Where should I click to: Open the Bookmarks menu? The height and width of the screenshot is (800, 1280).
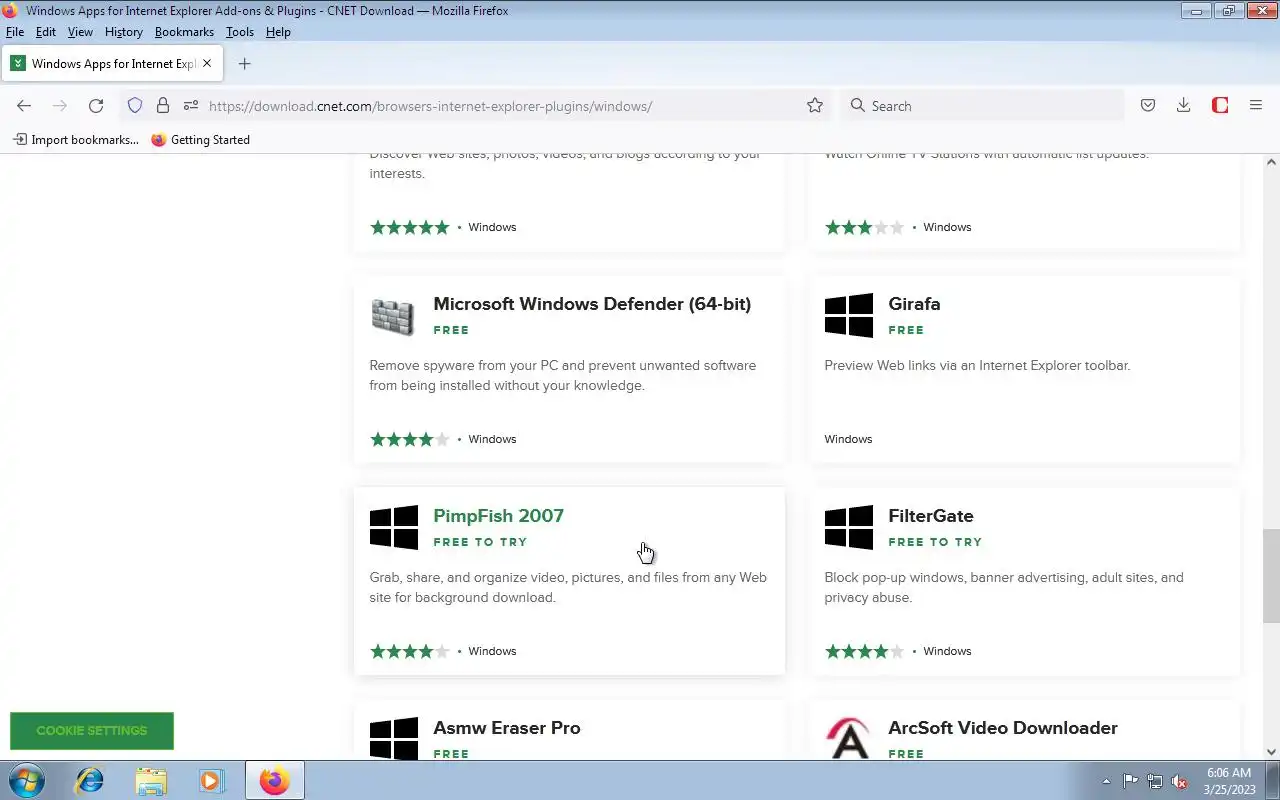coord(184,32)
